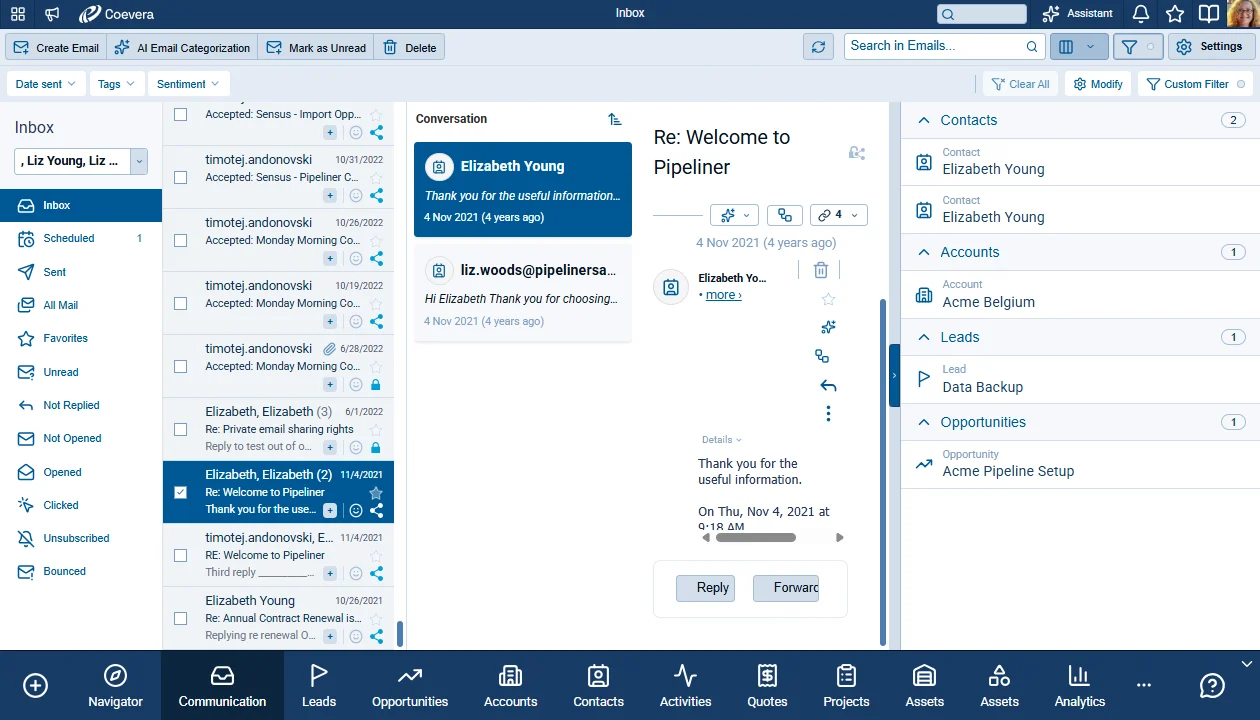Click the email list vertical scrollbar

tap(400, 634)
